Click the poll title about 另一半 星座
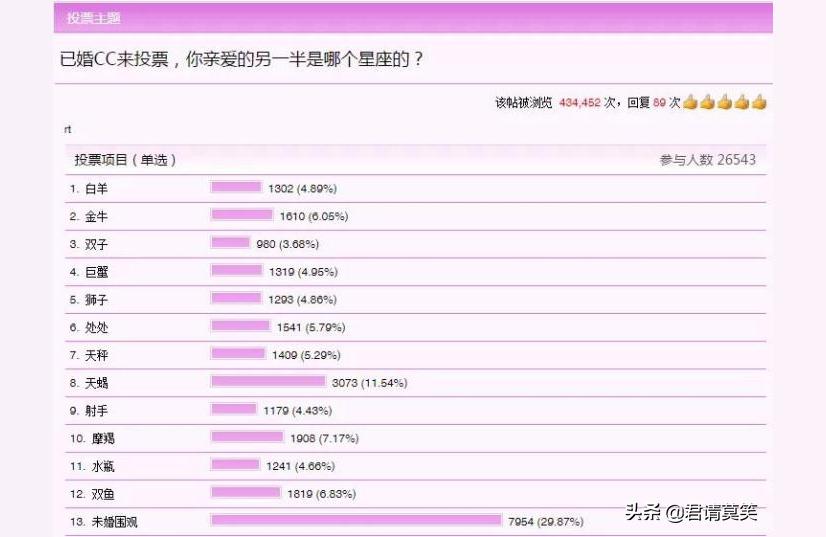 pos(242,59)
